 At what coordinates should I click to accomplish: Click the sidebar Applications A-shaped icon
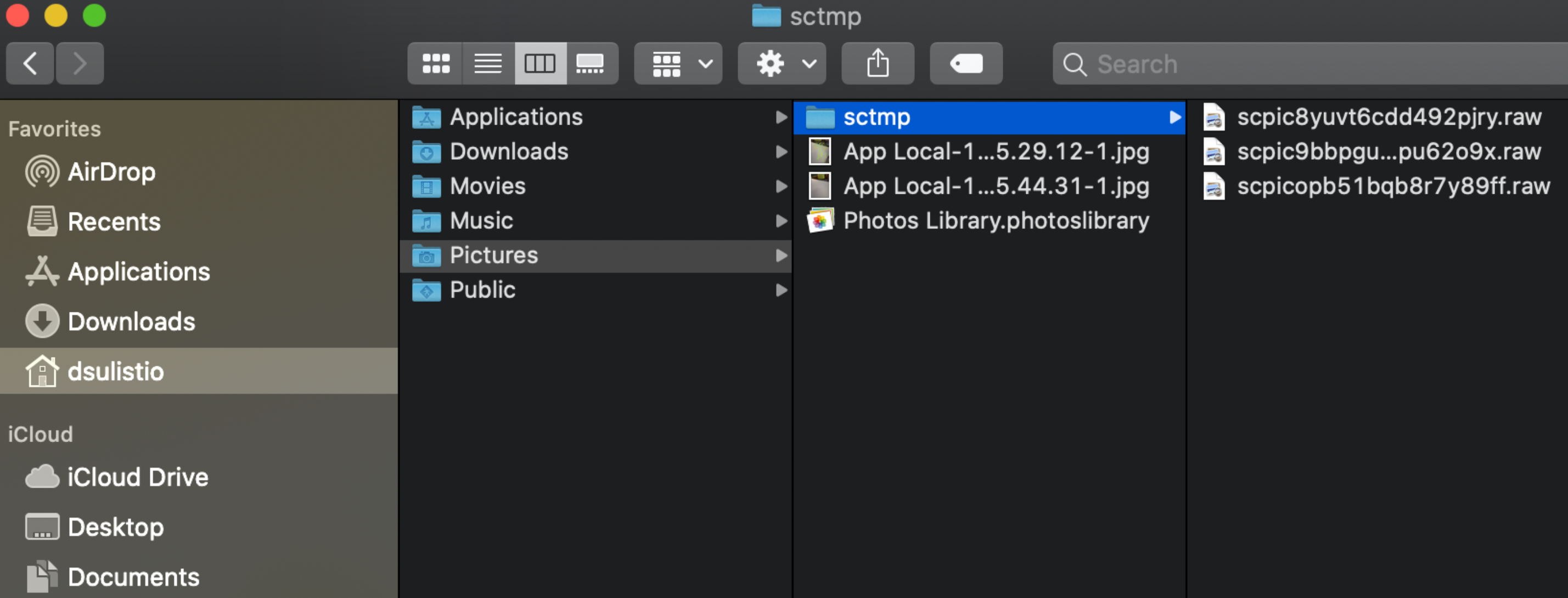(42, 271)
